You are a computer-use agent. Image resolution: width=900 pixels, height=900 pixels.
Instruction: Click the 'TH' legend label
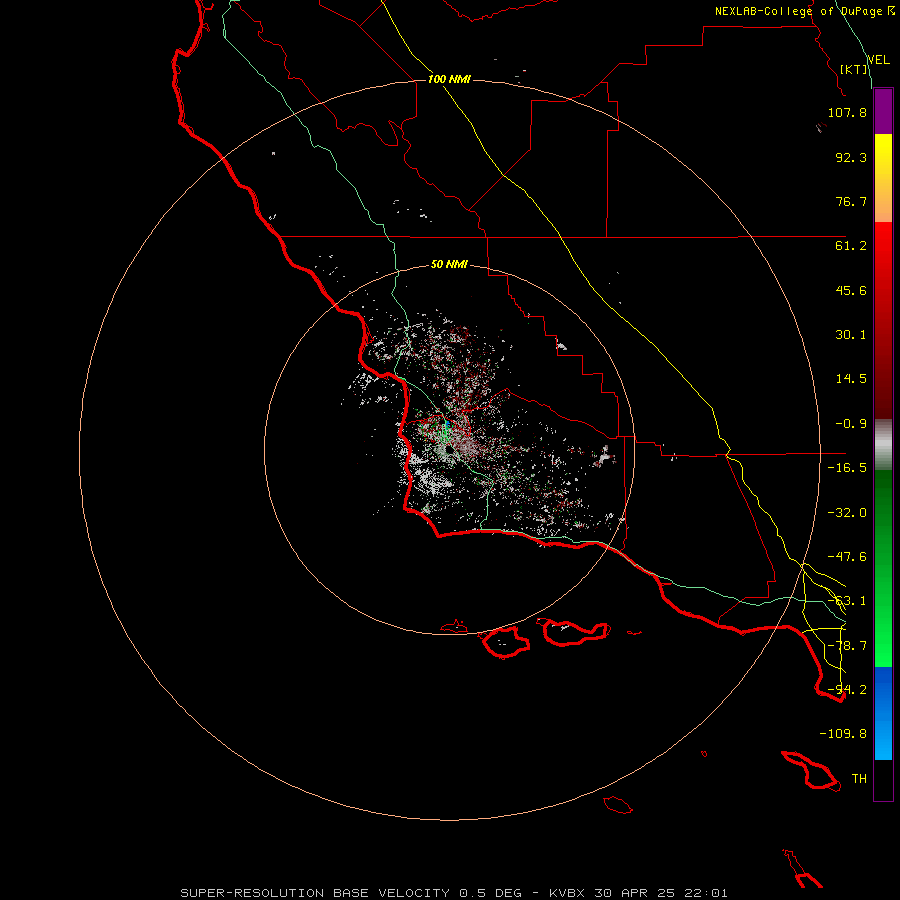(x=859, y=779)
